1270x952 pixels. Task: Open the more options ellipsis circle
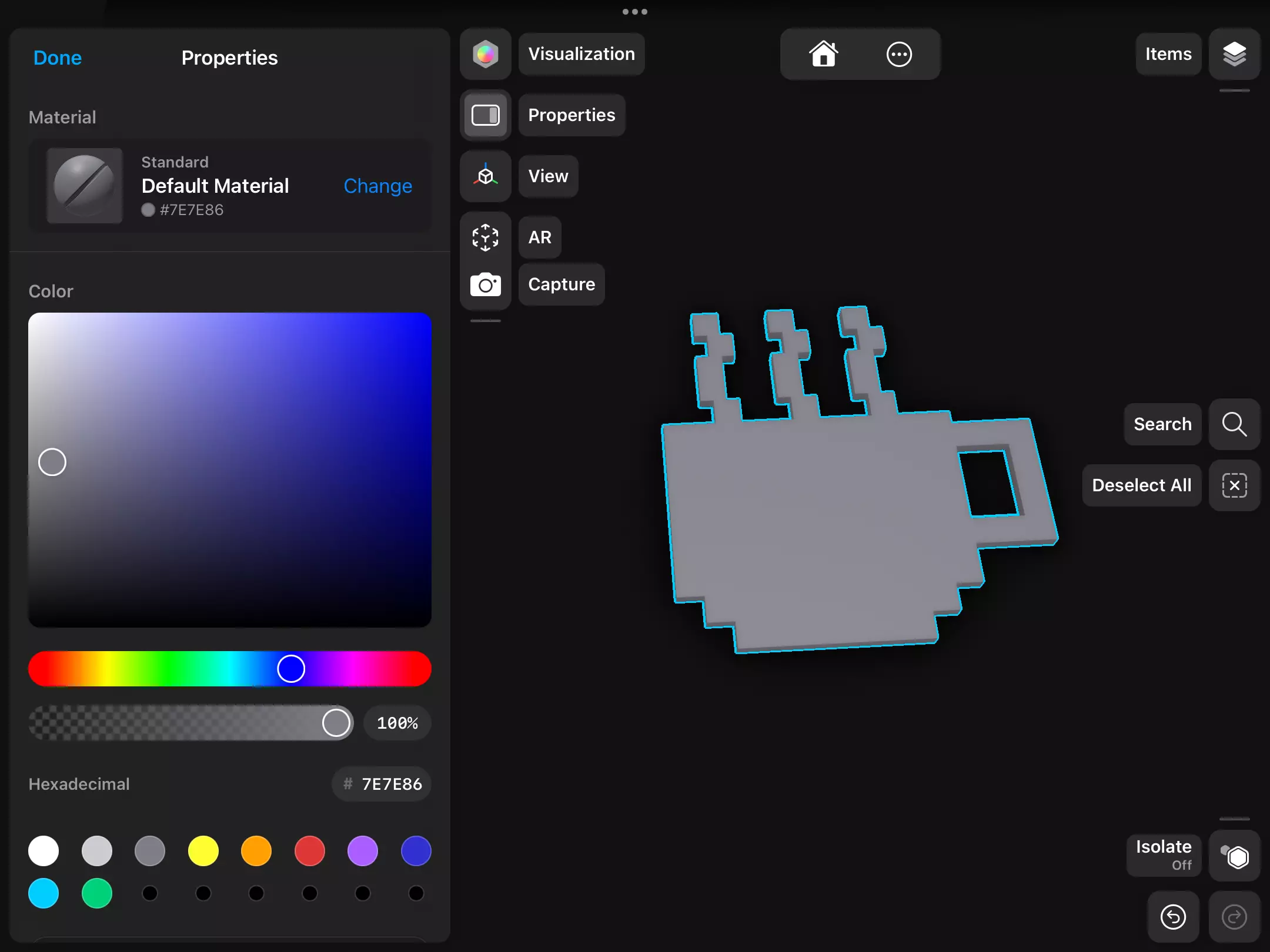(x=899, y=54)
